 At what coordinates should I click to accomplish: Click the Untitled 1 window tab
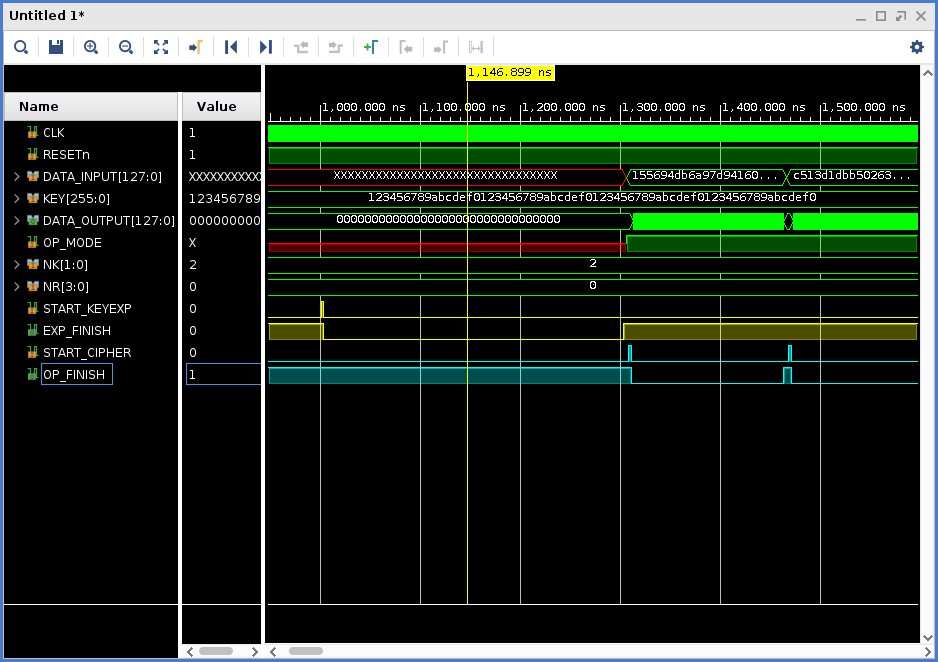[45, 15]
